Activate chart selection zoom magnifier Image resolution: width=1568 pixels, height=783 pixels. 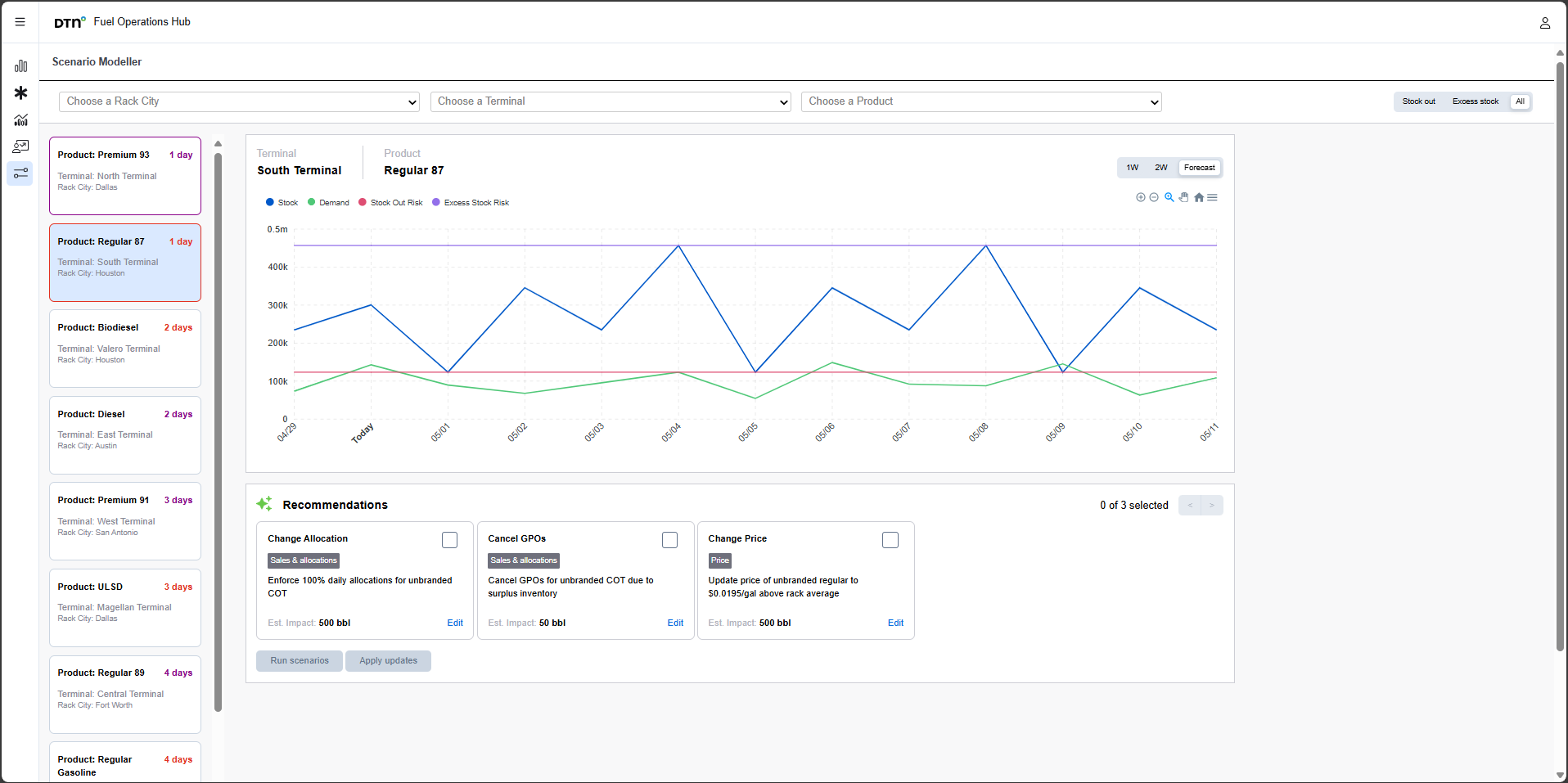1169,197
